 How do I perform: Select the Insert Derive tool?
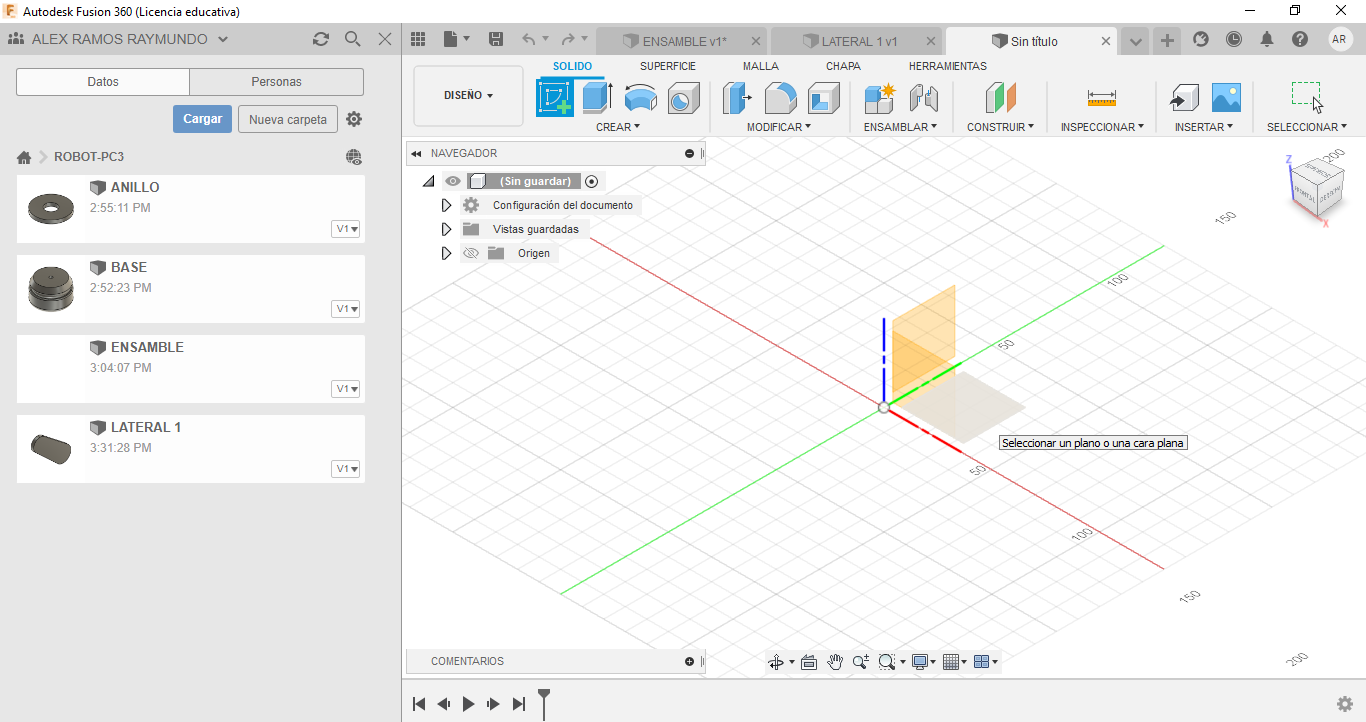pyautogui.click(x=1184, y=98)
